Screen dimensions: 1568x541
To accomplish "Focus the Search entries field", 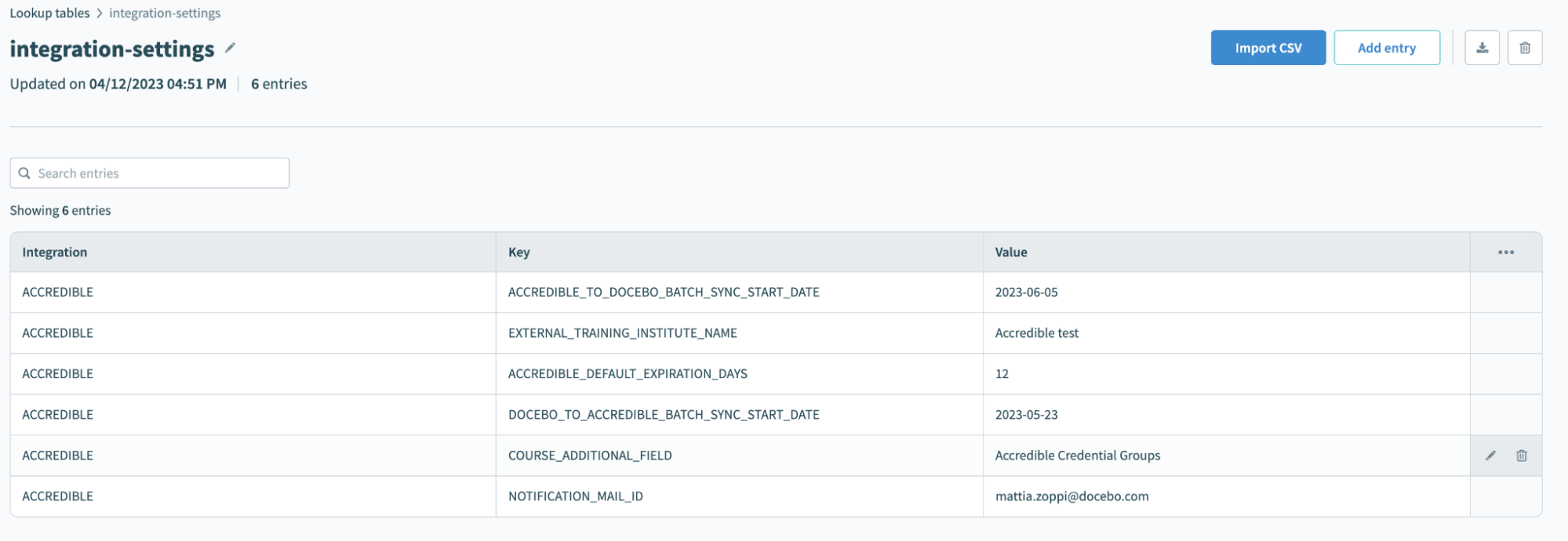I will click(x=150, y=173).
